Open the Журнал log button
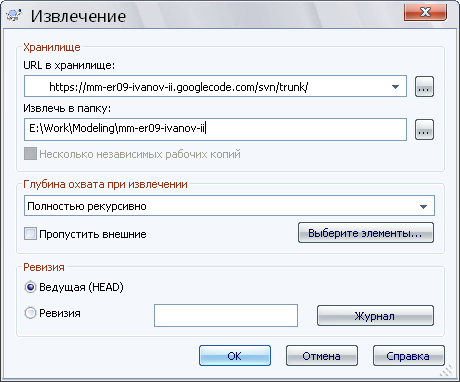Screen dimensions: 460x382 (x=375, y=315)
